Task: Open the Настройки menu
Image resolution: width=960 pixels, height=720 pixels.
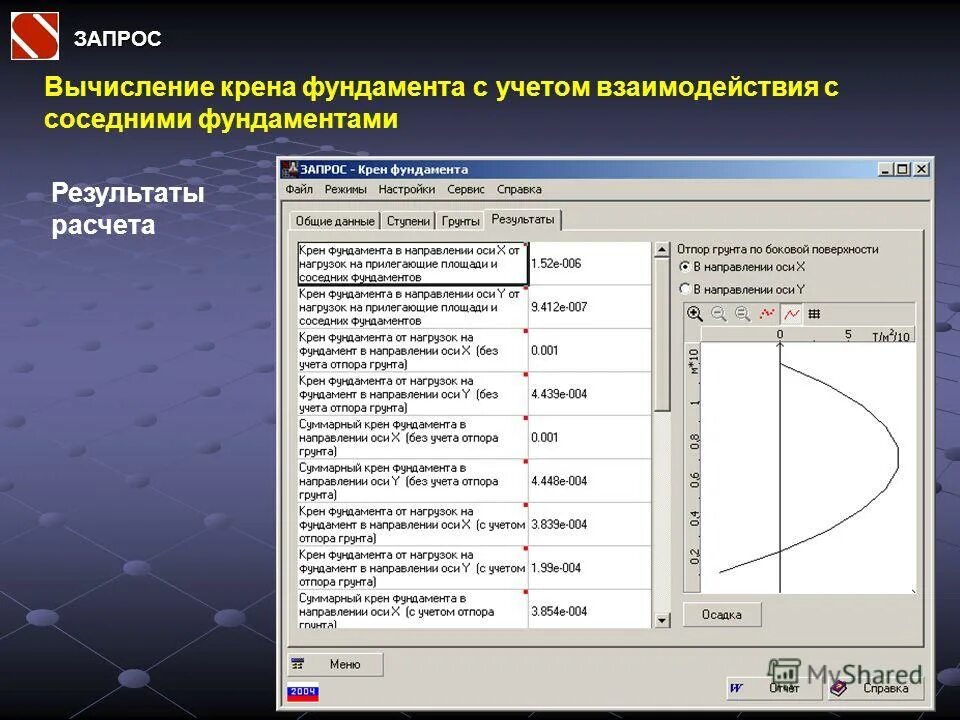Action: click(407, 189)
